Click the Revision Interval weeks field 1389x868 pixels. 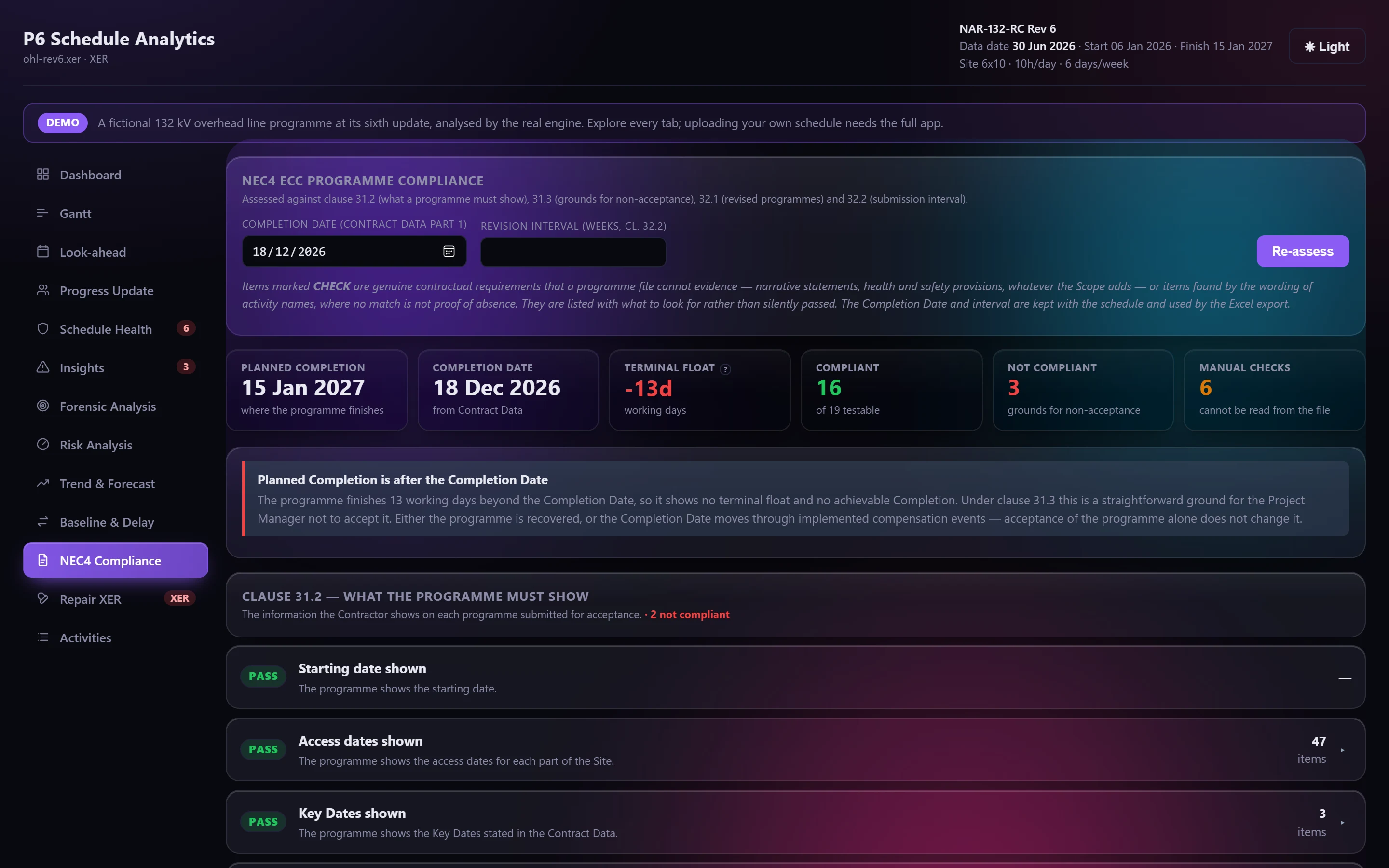(x=573, y=252)
